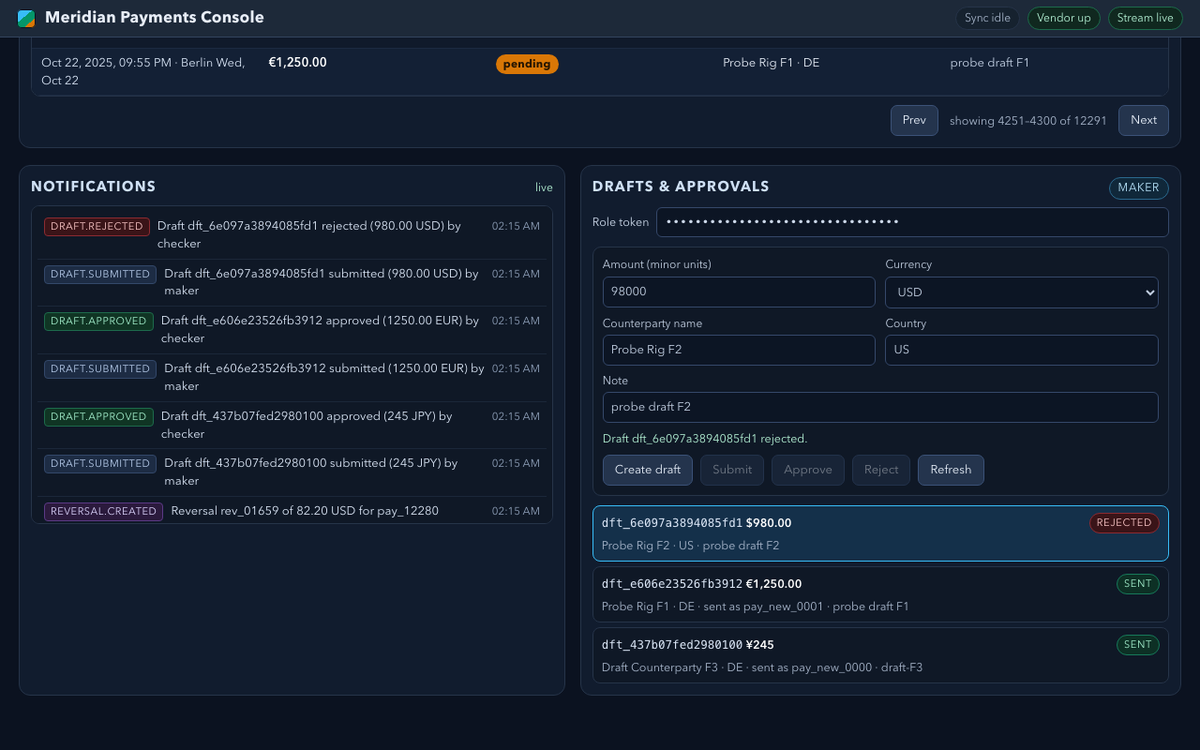Image resolution: width=1200 pixels, height=750 pixels.
Task: Click the SENT badge on the ¥245 draft
Action: coord(1138,644)
